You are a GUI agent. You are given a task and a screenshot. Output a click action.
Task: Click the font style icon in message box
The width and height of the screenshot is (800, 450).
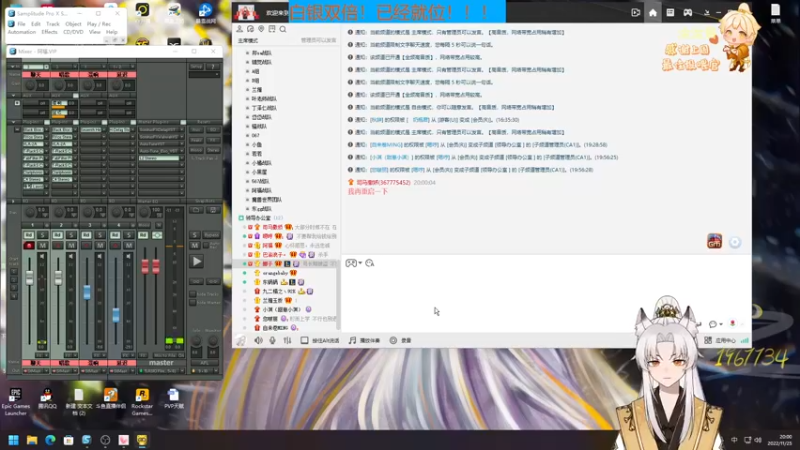point(369,263)
